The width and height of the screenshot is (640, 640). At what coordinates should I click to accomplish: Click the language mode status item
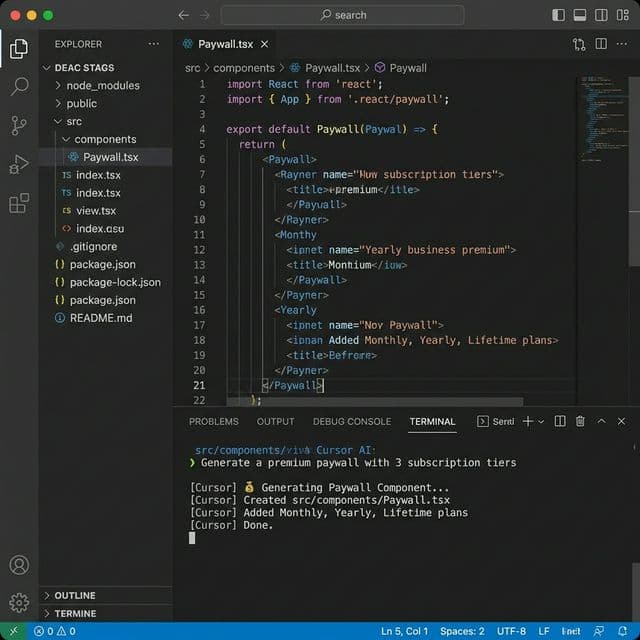(571, 631)
